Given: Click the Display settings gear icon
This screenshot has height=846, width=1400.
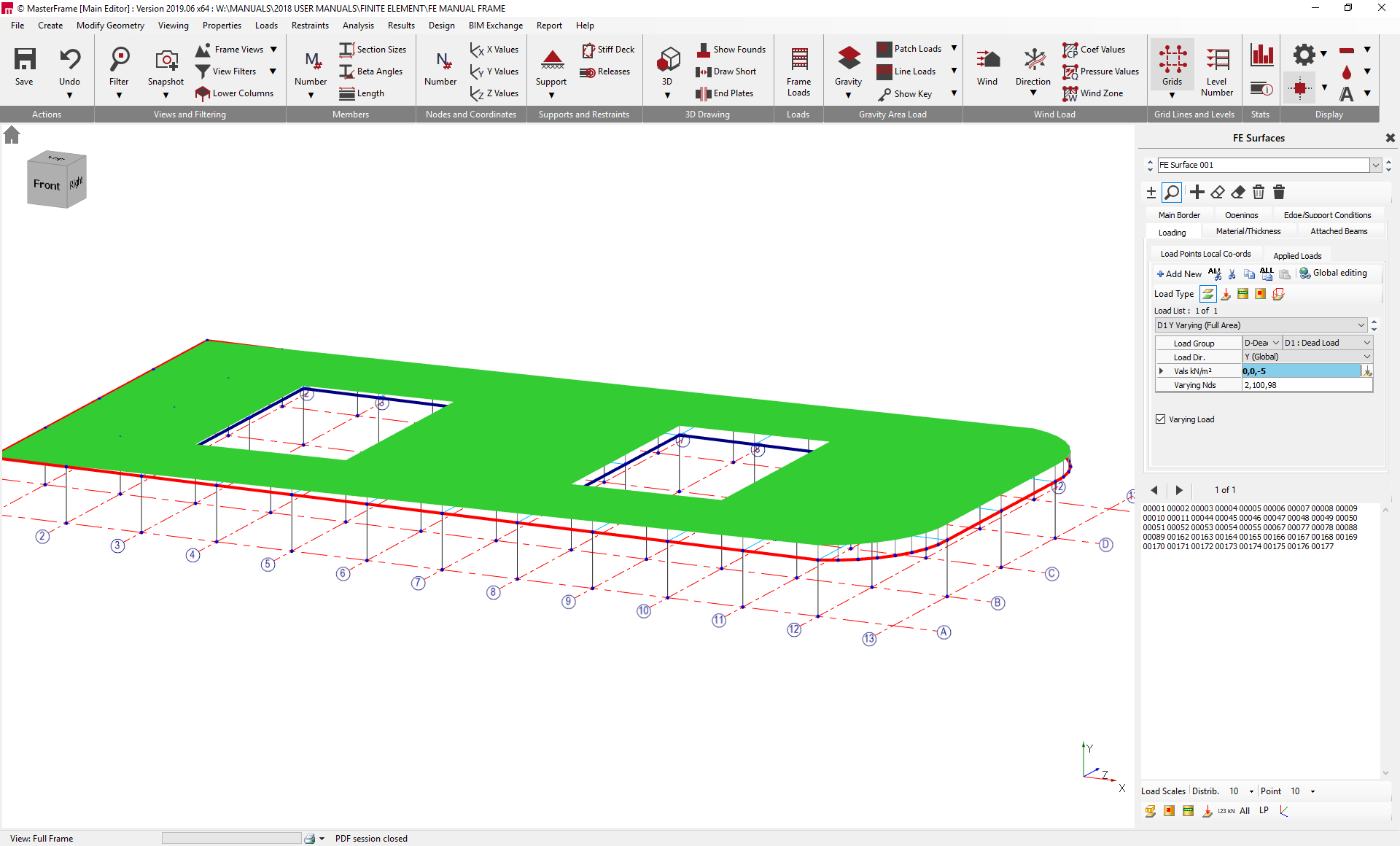Looking at the screenshot, I should pos(1304,55).
